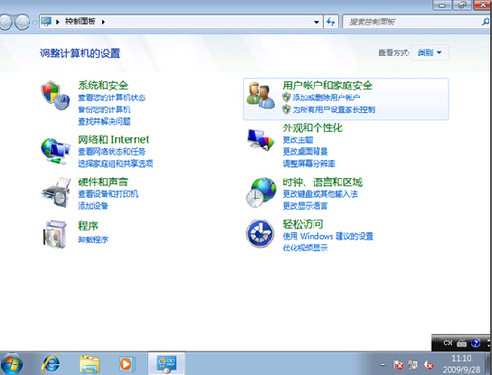Click the Forward navigation arrow
The image size is (492, 375).
[22, 22]
